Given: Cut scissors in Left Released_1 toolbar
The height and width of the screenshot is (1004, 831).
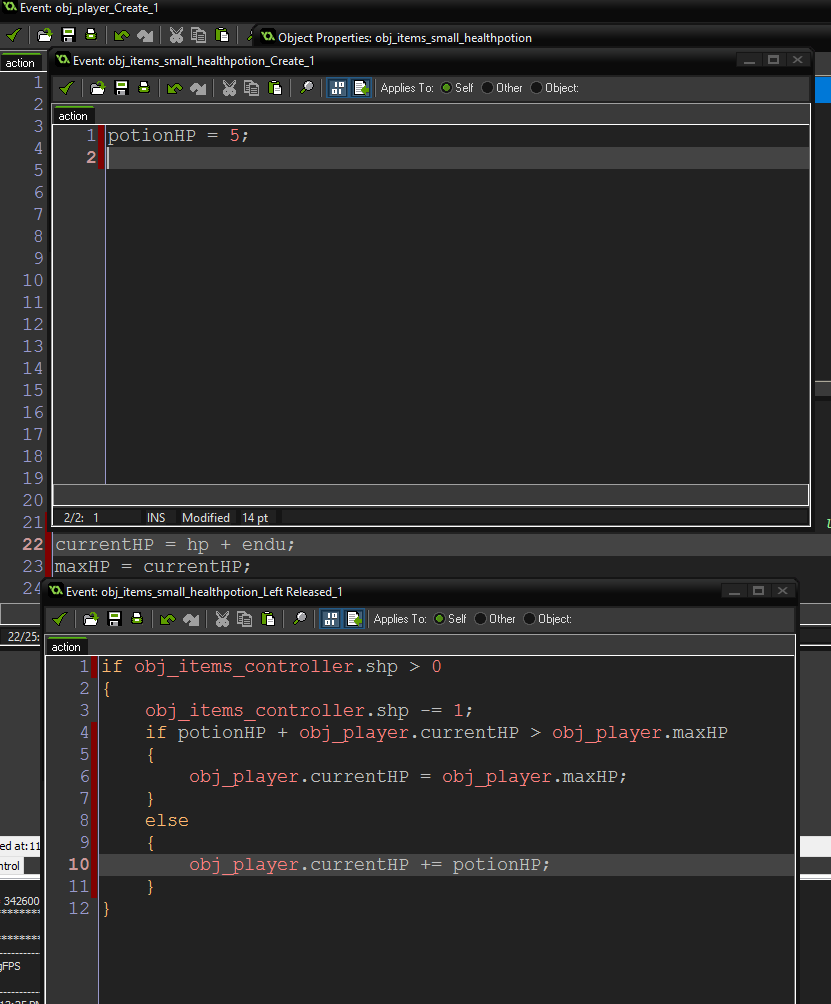Looking at the screenshot, I should tap(222, 619).
